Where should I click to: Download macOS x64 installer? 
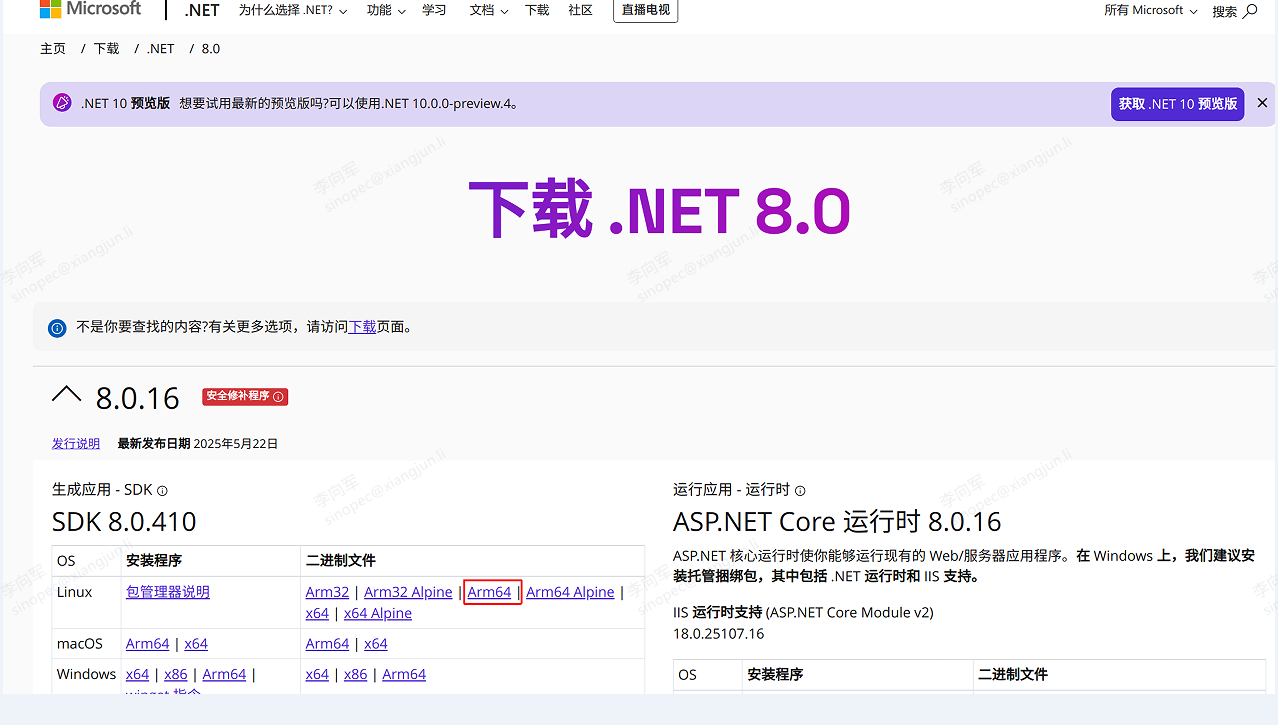196,644
